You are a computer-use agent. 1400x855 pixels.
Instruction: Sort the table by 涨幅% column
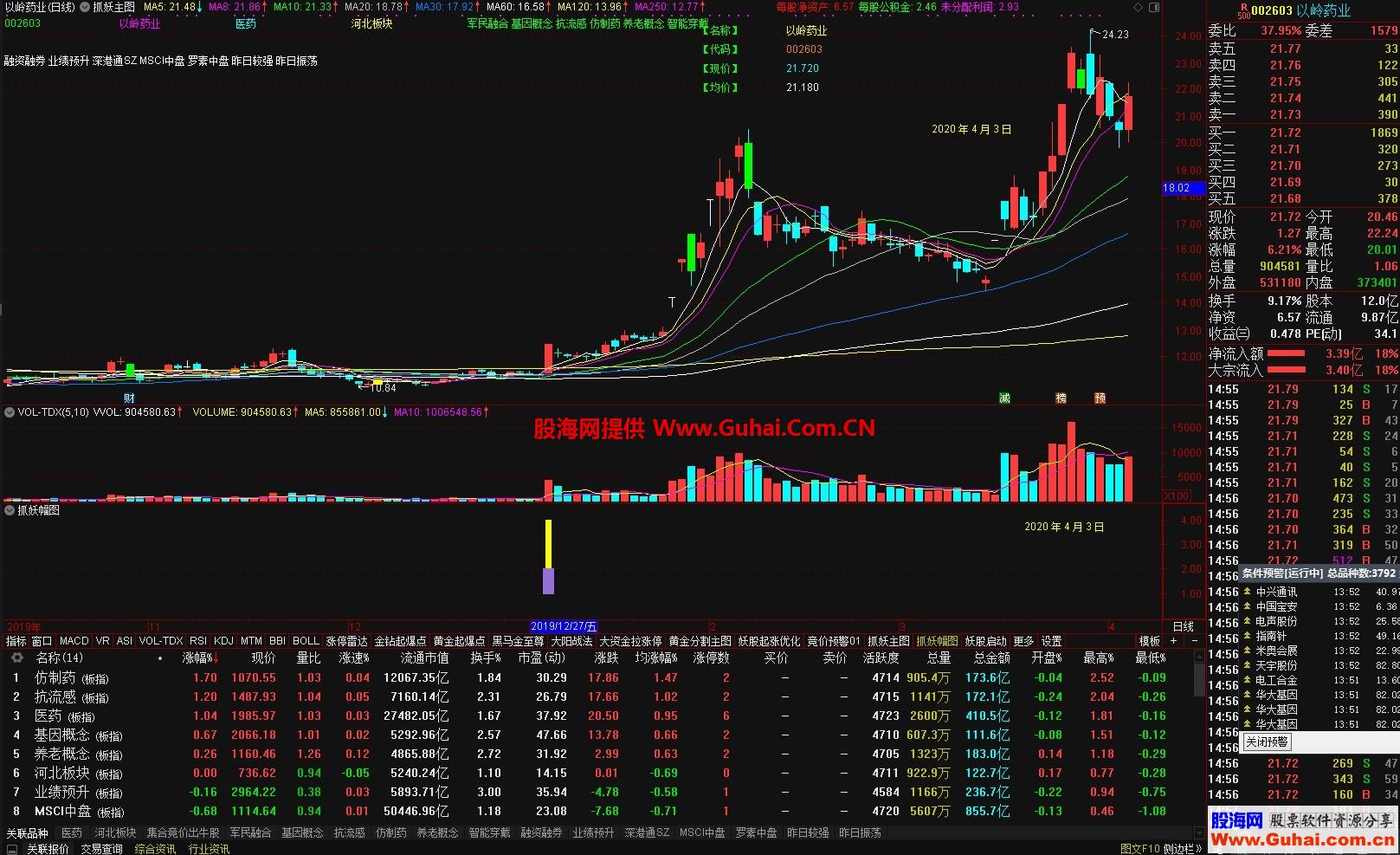click(x=200, y=658)
